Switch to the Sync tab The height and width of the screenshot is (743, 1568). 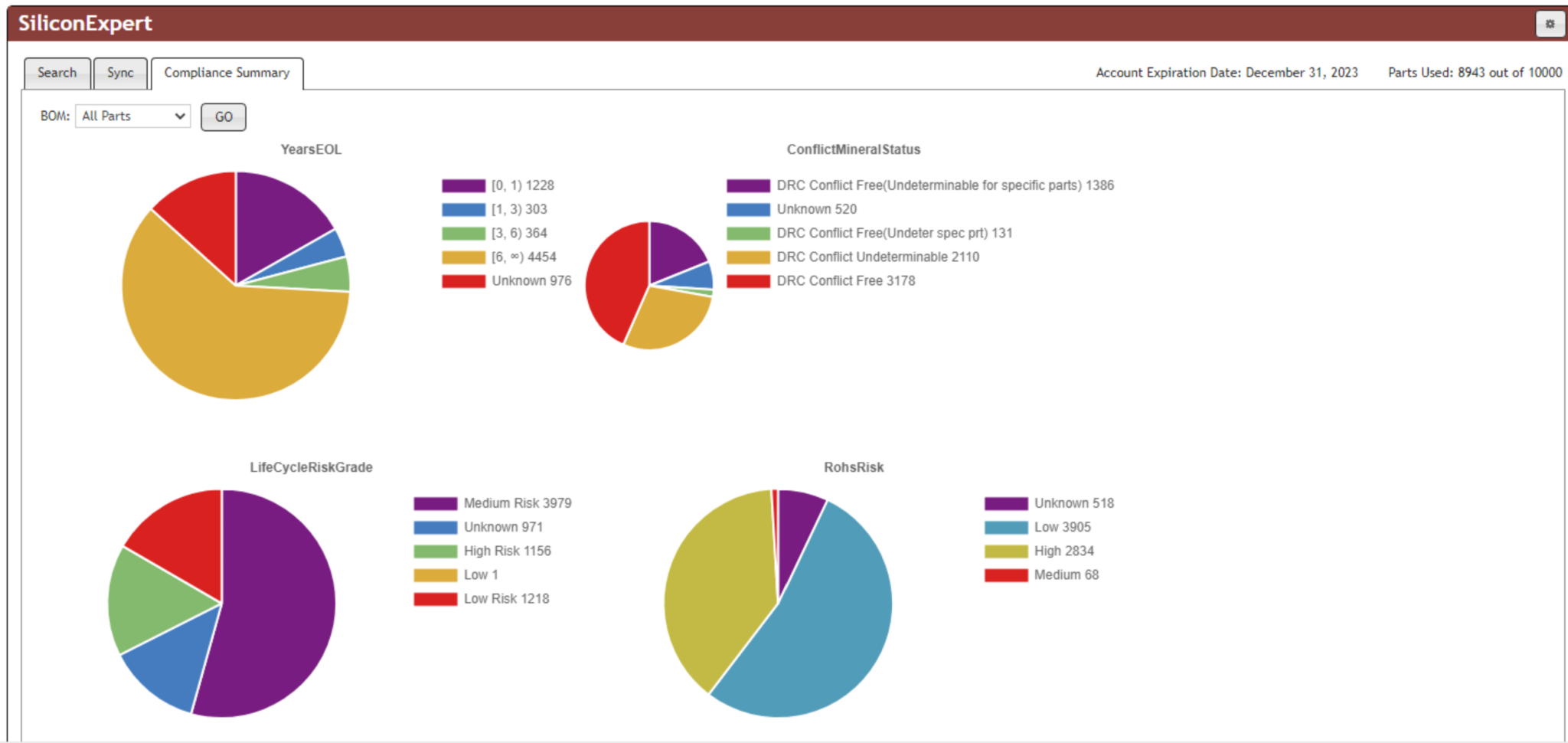pyautogui.click(x=120, y=73)
